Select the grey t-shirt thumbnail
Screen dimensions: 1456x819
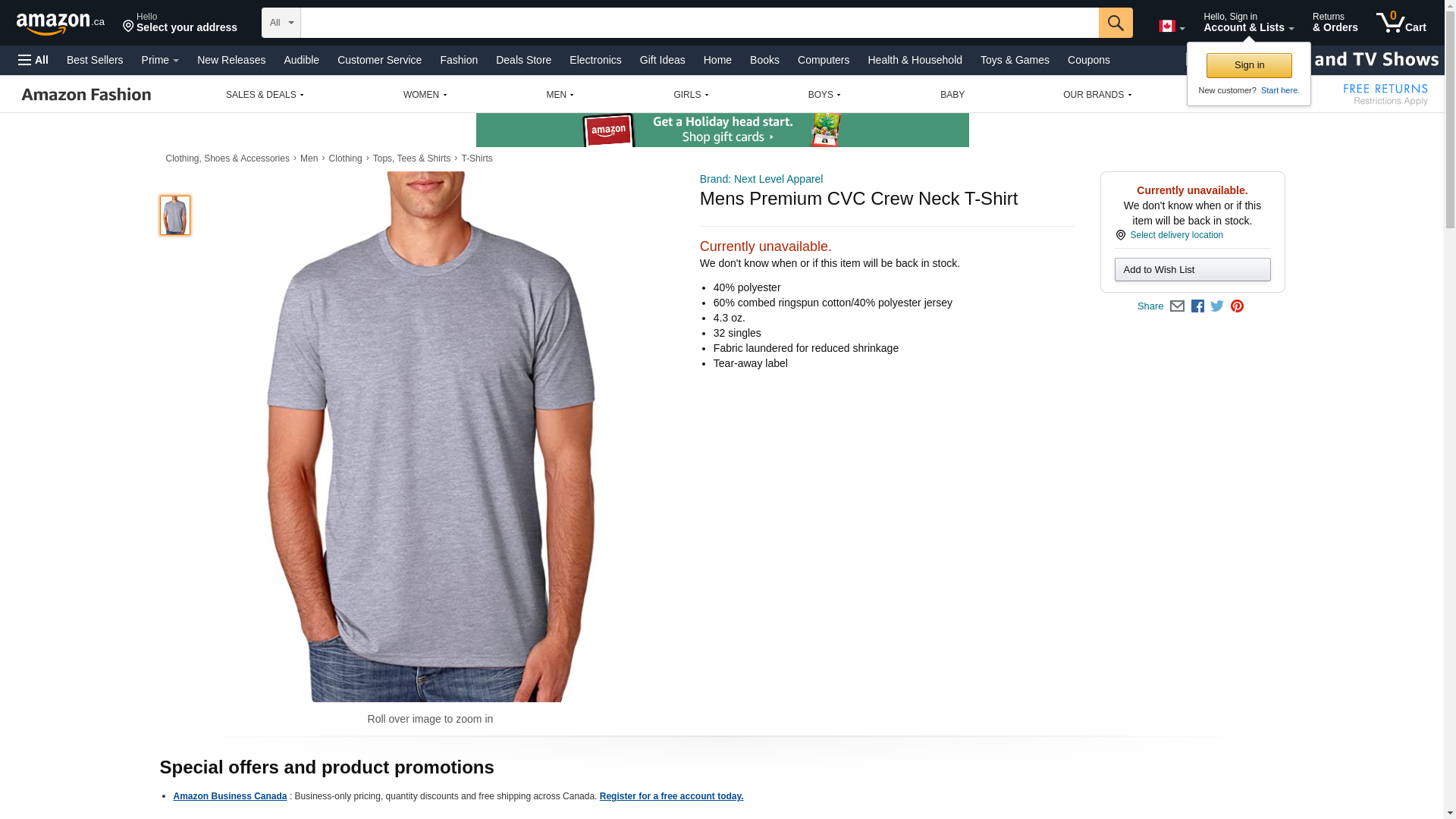(175, 215)
